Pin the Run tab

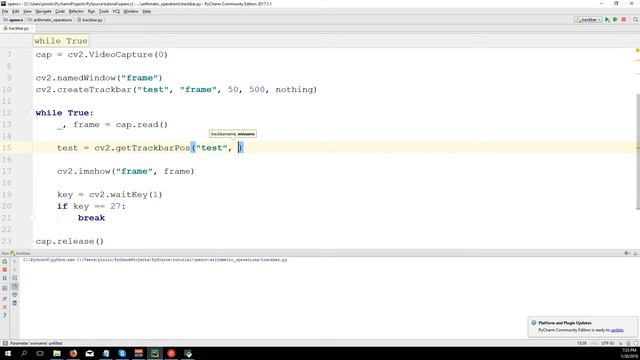pos(4,298)
